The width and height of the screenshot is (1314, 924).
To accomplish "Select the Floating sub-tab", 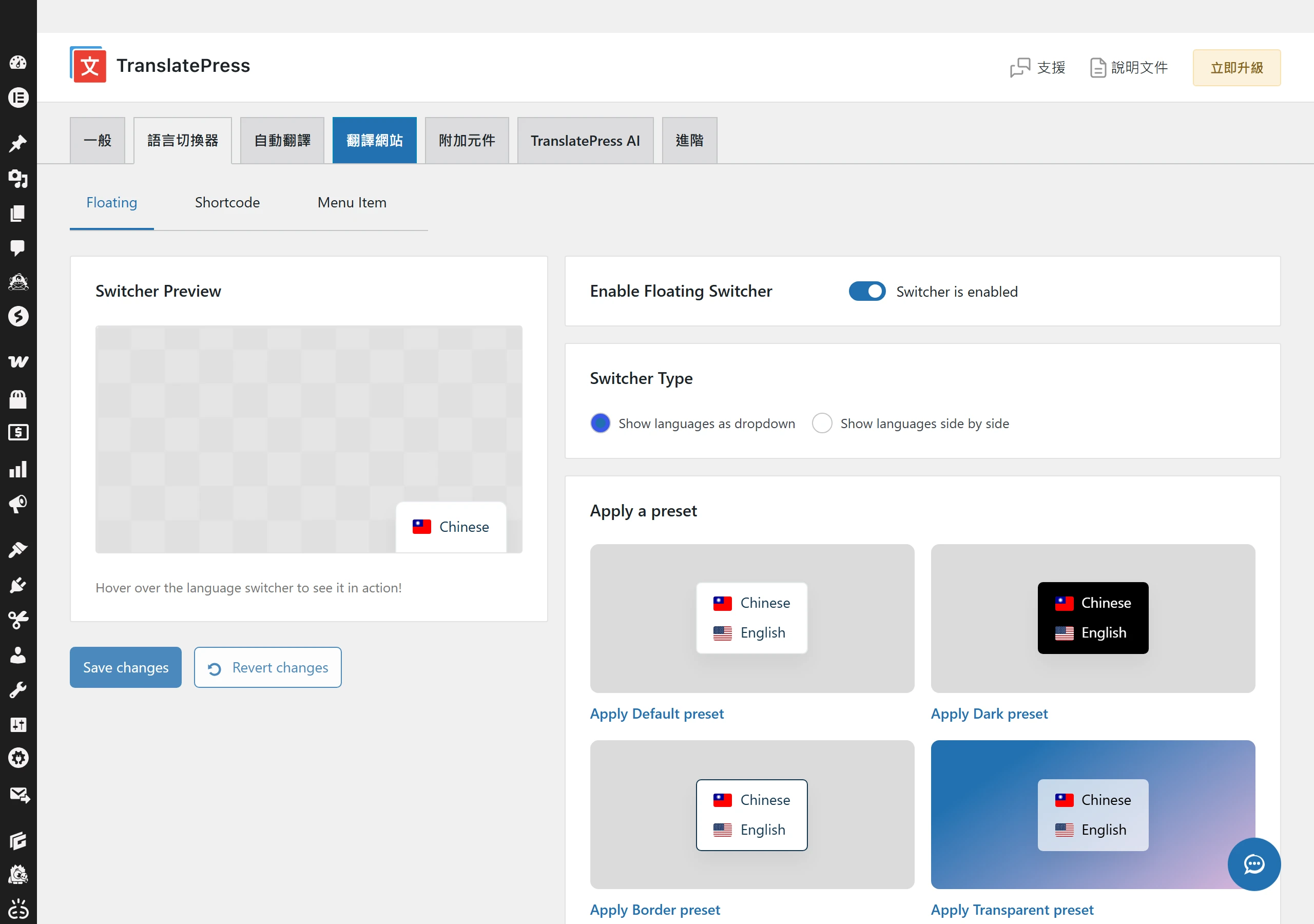I will [111, 203].
